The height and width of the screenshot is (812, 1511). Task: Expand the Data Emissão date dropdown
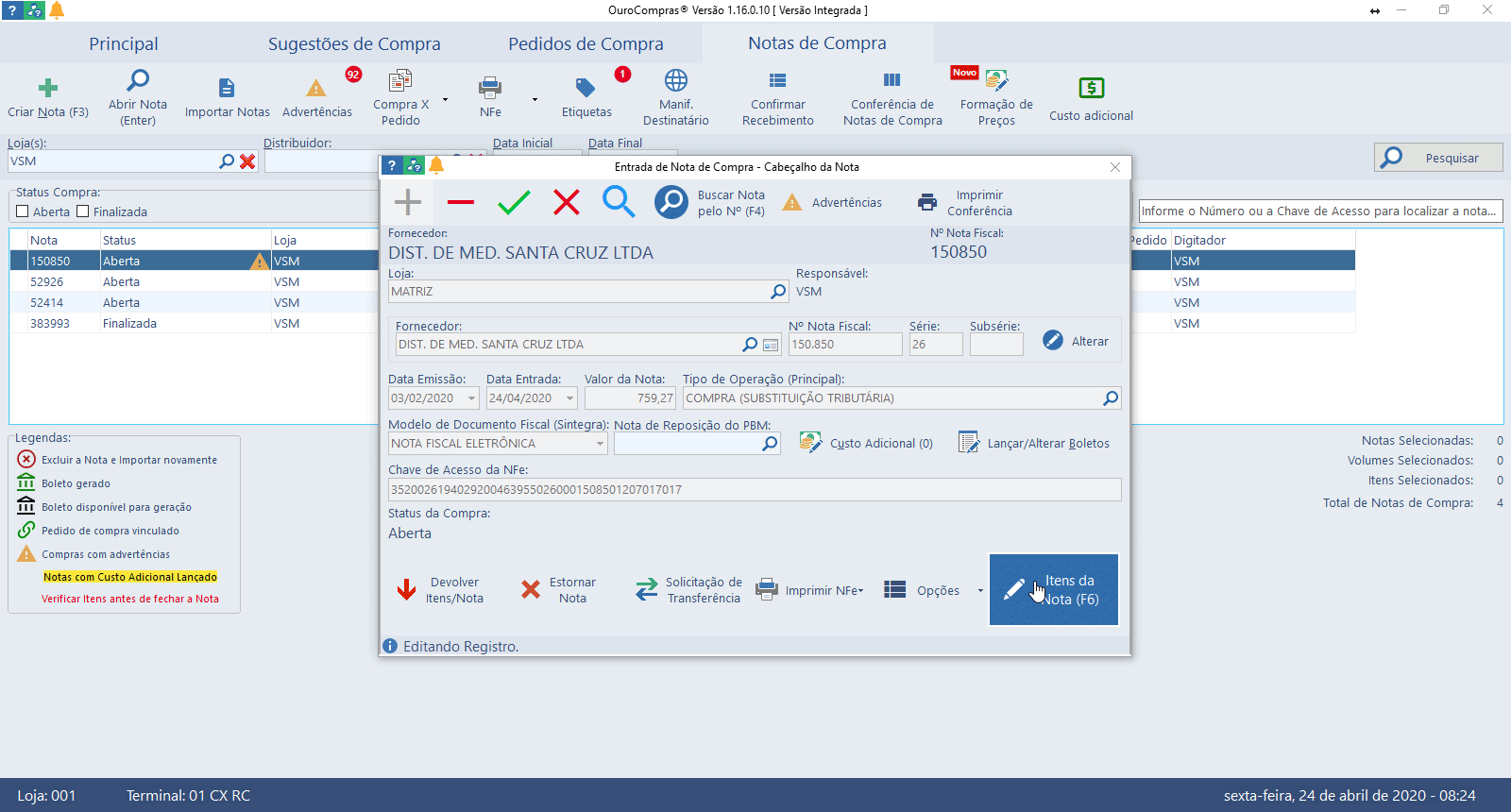point(471,398)
